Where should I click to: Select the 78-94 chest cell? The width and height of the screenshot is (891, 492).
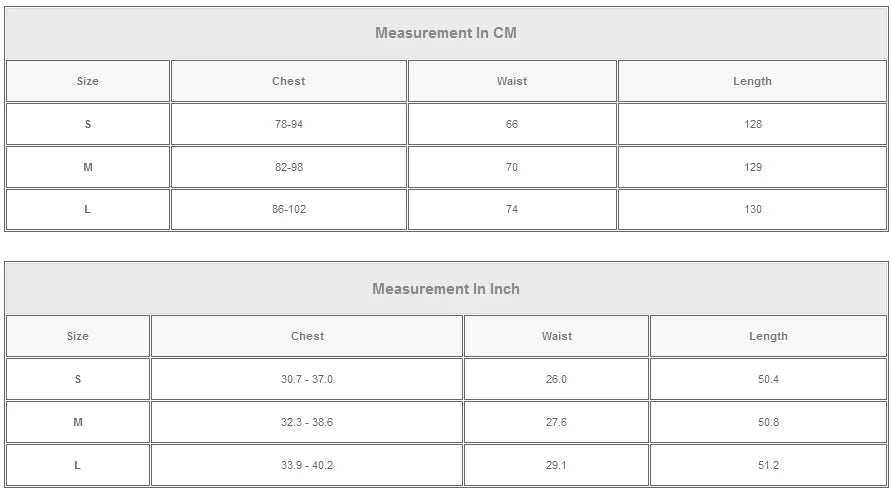click(288, 124)
